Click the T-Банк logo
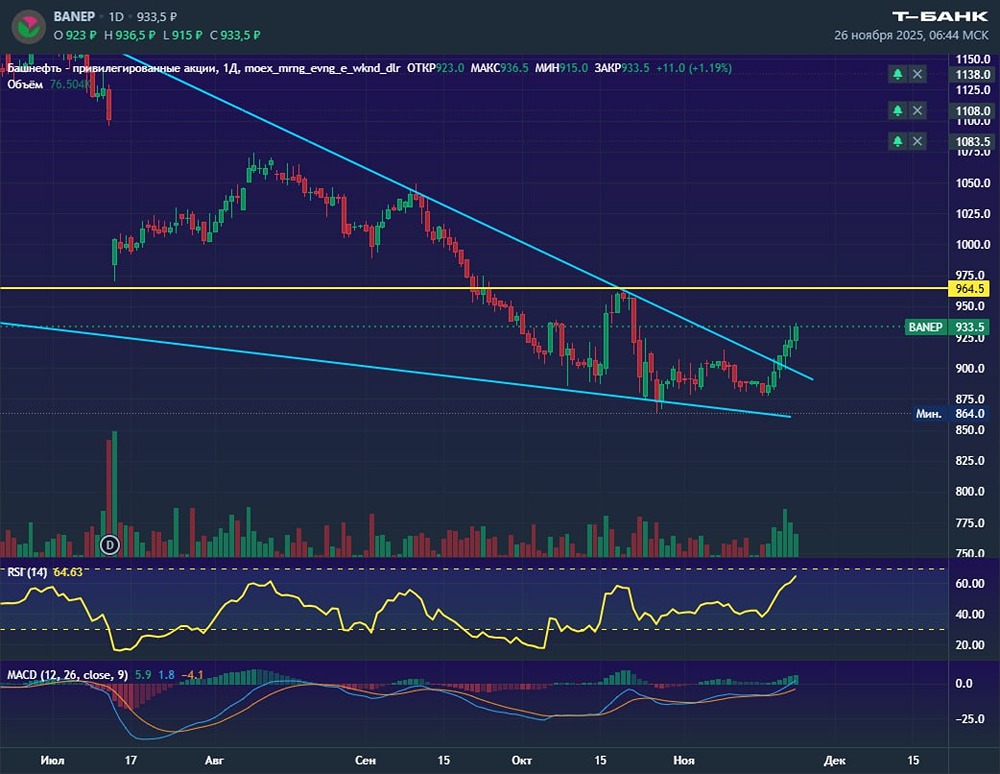 pyautogui.click(x=940, y=17)
